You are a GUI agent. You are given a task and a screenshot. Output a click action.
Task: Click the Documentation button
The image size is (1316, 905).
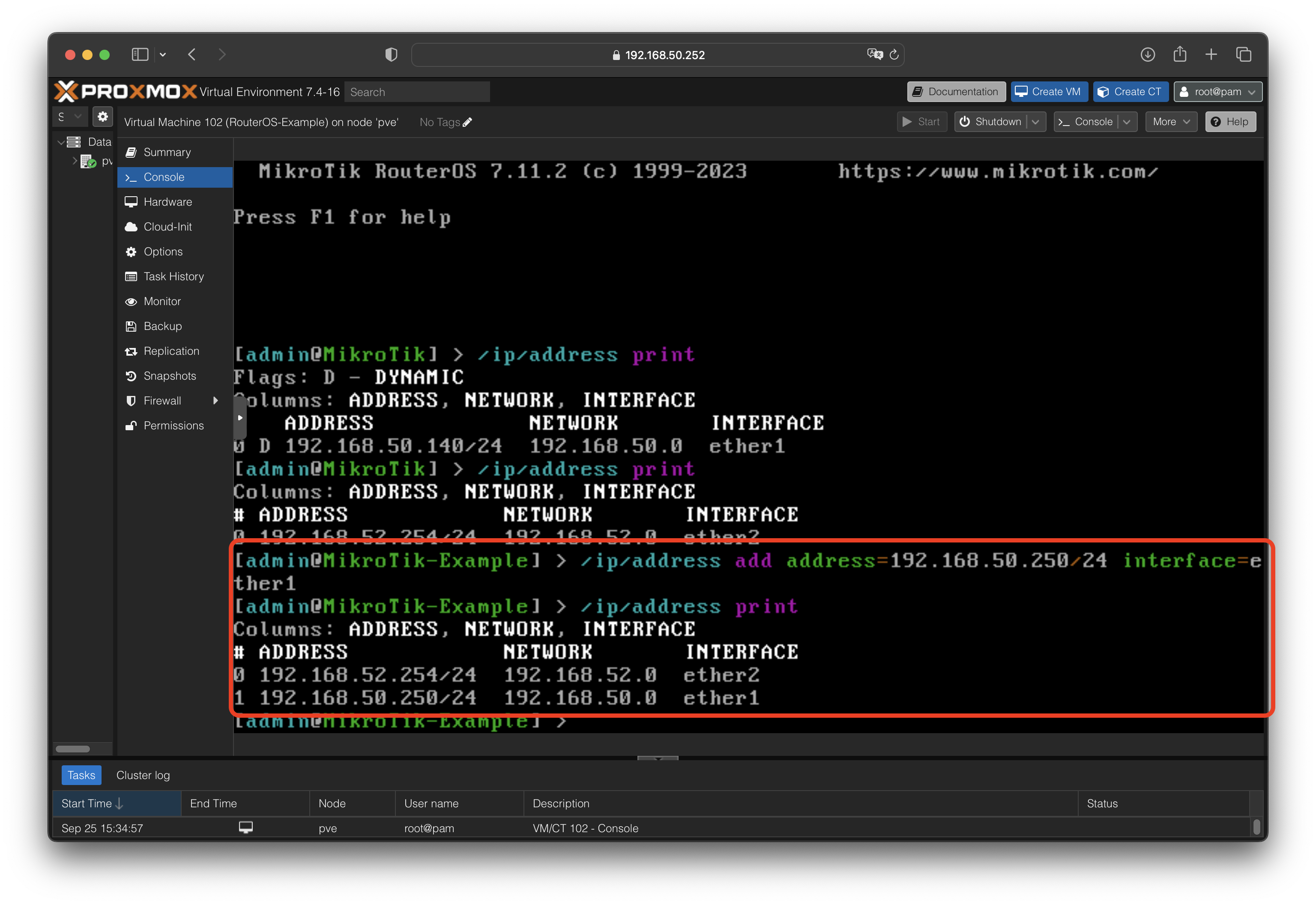[x=956, y=92]
